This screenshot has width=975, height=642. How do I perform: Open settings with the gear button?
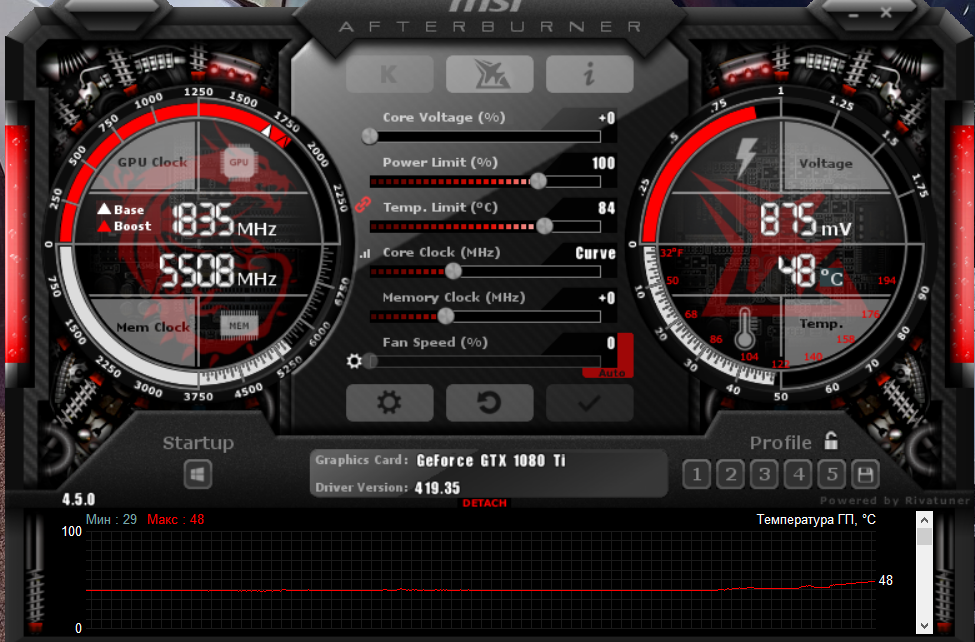pyautogui.click(x=390, y=402)
